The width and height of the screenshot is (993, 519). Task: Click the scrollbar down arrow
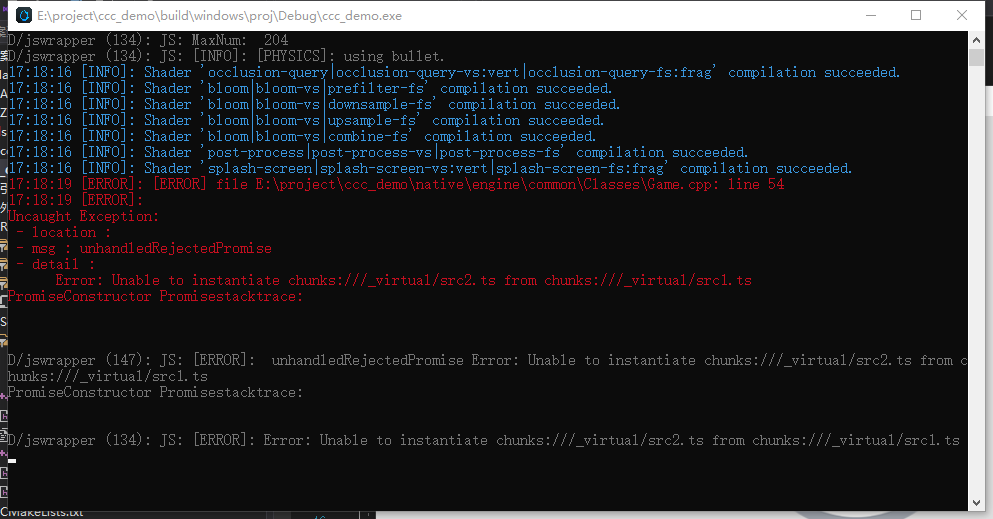(x=976, y=503)
